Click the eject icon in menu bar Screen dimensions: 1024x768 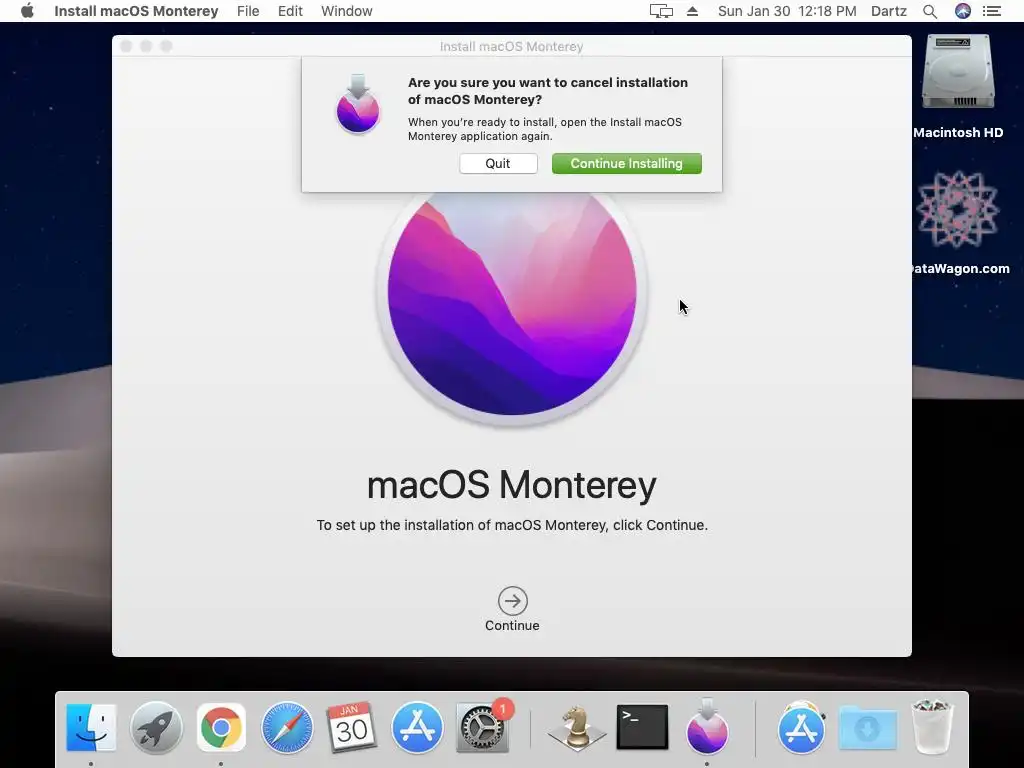point(692,11)
